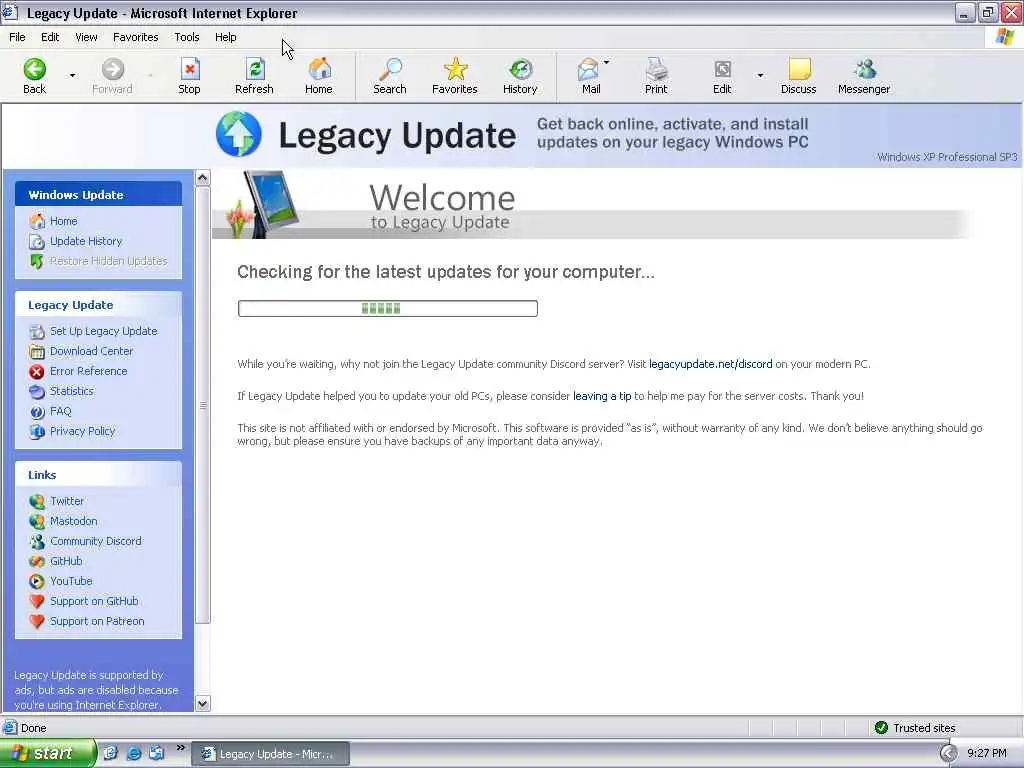Launch Internet Explorer from Quick Launch
The width and height of the screenshot is (1024, 768).
pos(134,754)
